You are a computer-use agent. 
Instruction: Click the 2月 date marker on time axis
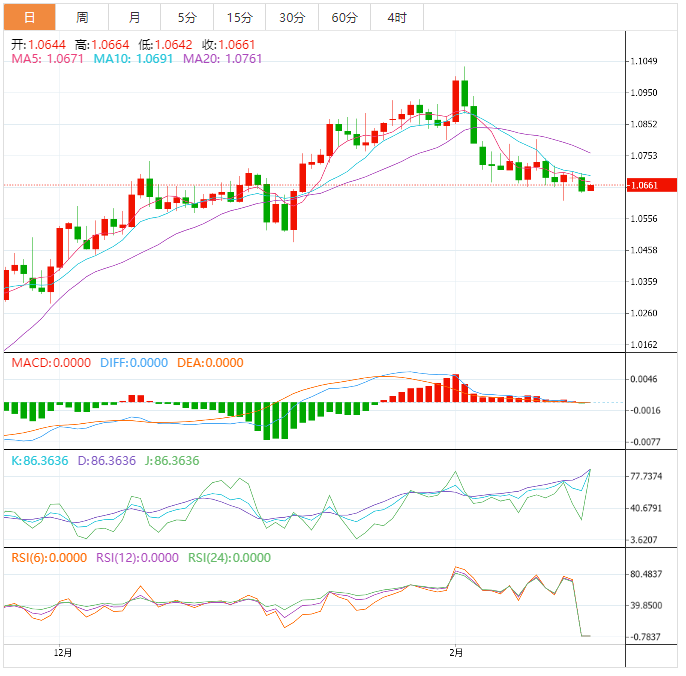[x=456, y=652]
